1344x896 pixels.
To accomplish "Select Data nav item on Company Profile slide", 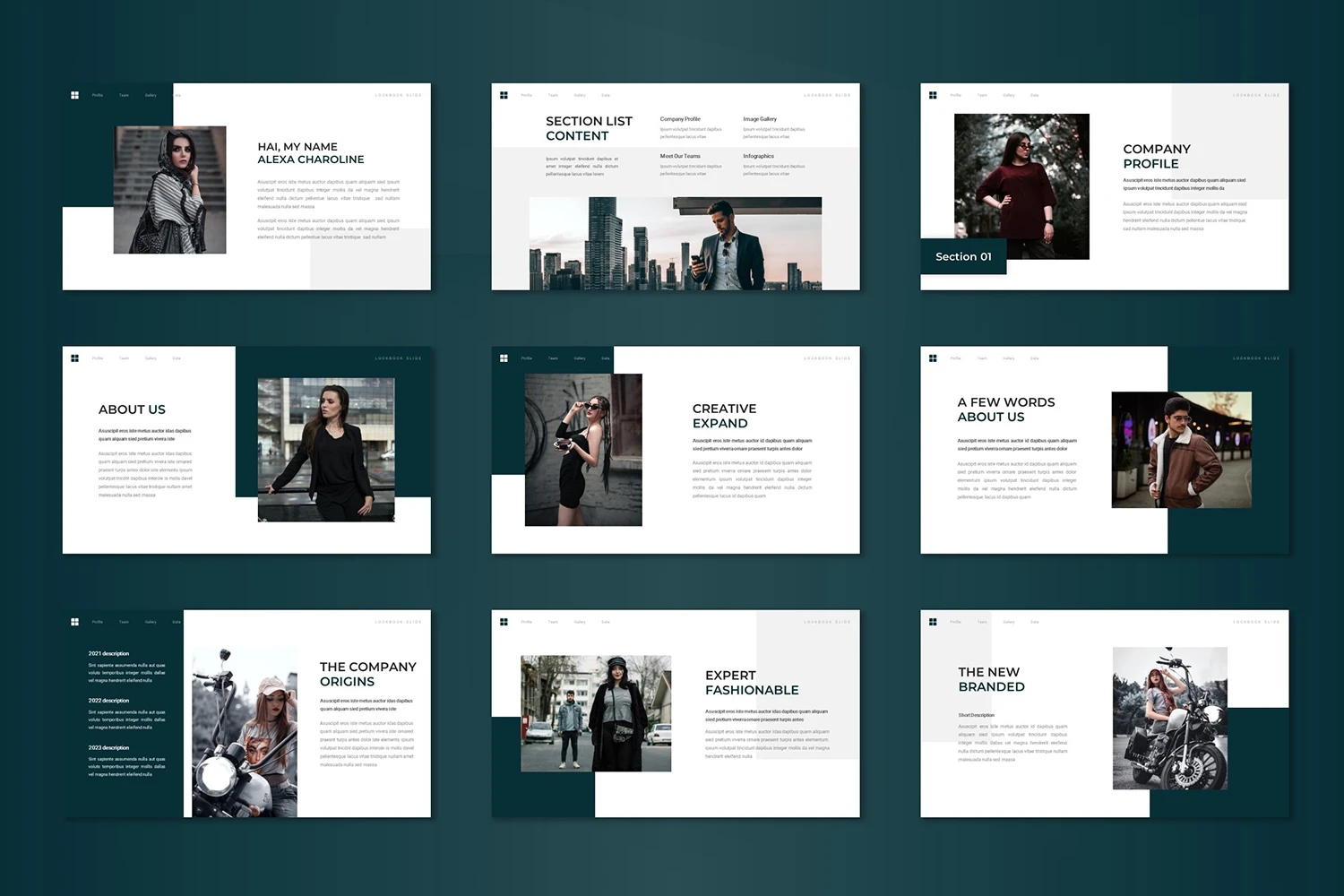I will [1034, 95].
